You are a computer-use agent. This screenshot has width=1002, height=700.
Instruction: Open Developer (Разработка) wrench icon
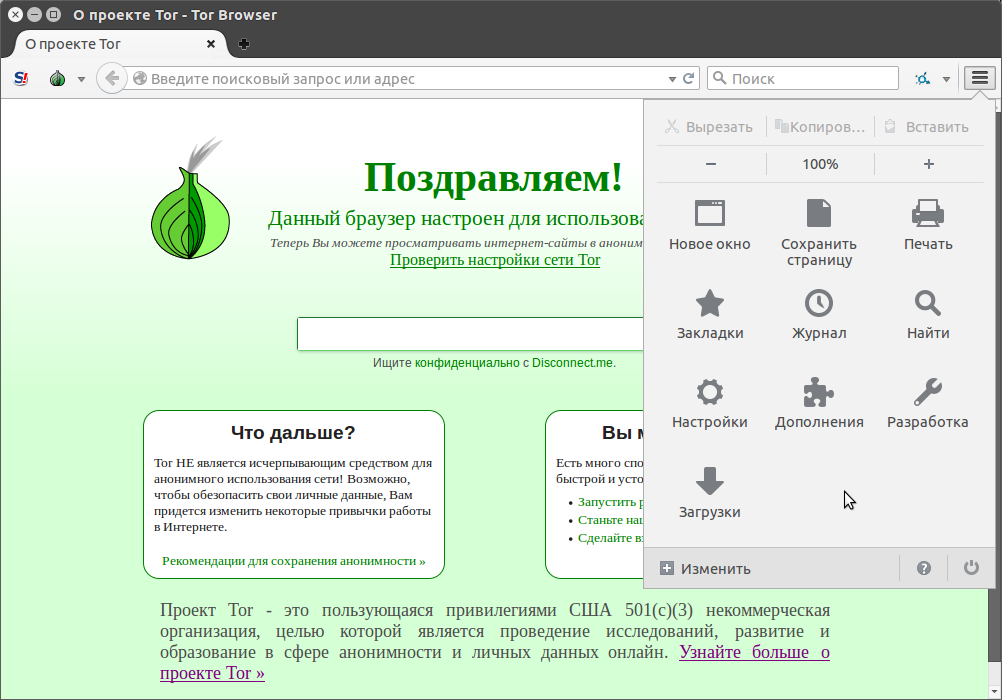point(928,392)
